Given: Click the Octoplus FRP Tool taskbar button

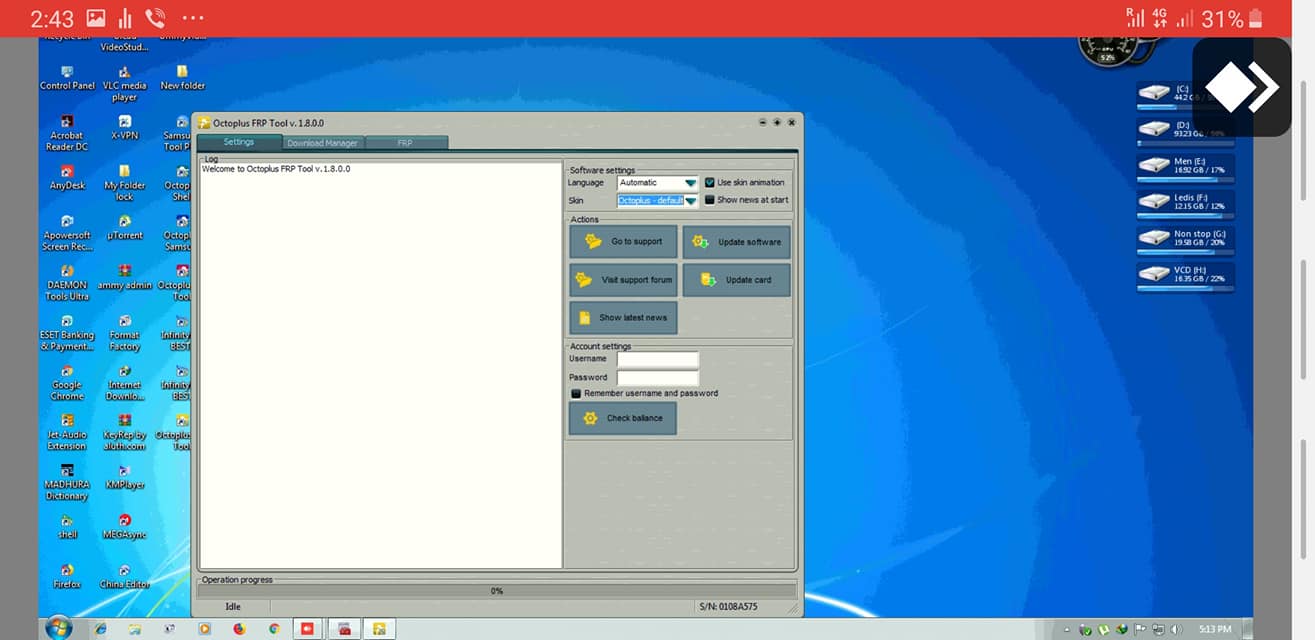Looking at the screenshot, I should coord(379,629).
